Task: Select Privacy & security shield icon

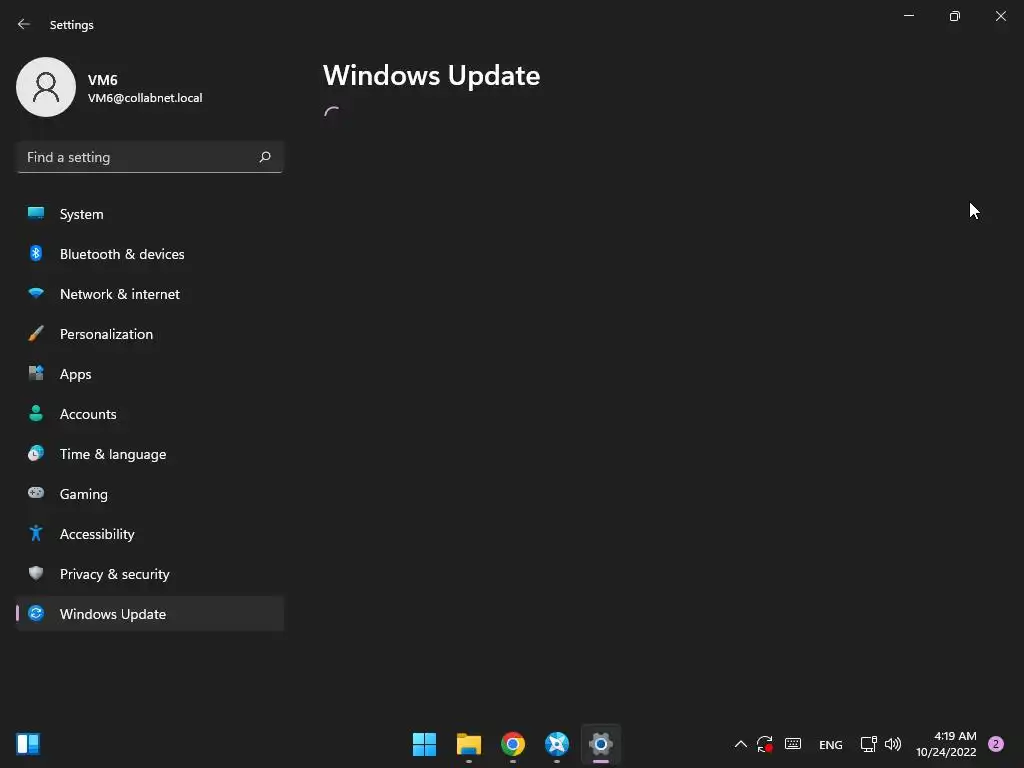Action: (x=36, y=573)
